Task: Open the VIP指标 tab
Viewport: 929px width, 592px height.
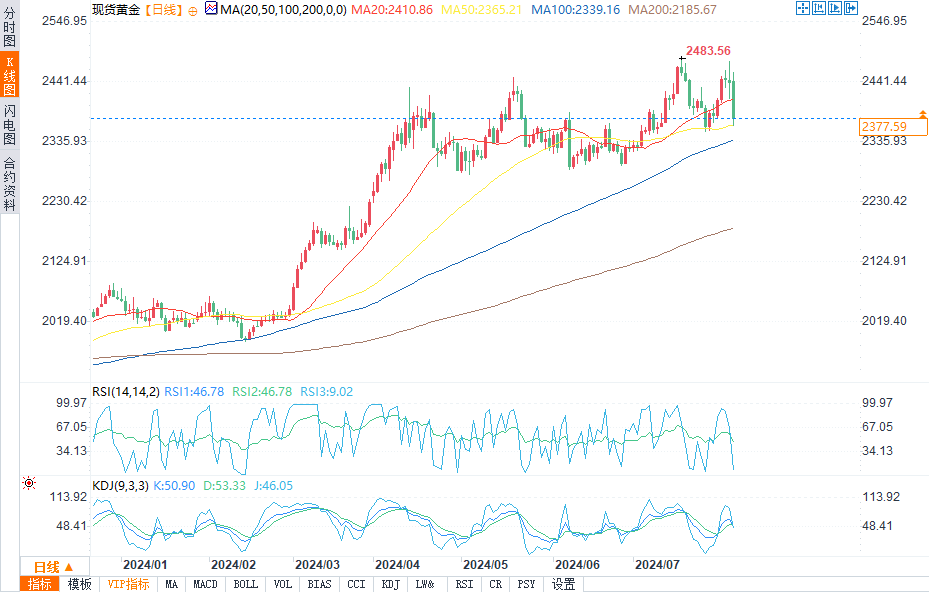Action: tap(129, 584)
